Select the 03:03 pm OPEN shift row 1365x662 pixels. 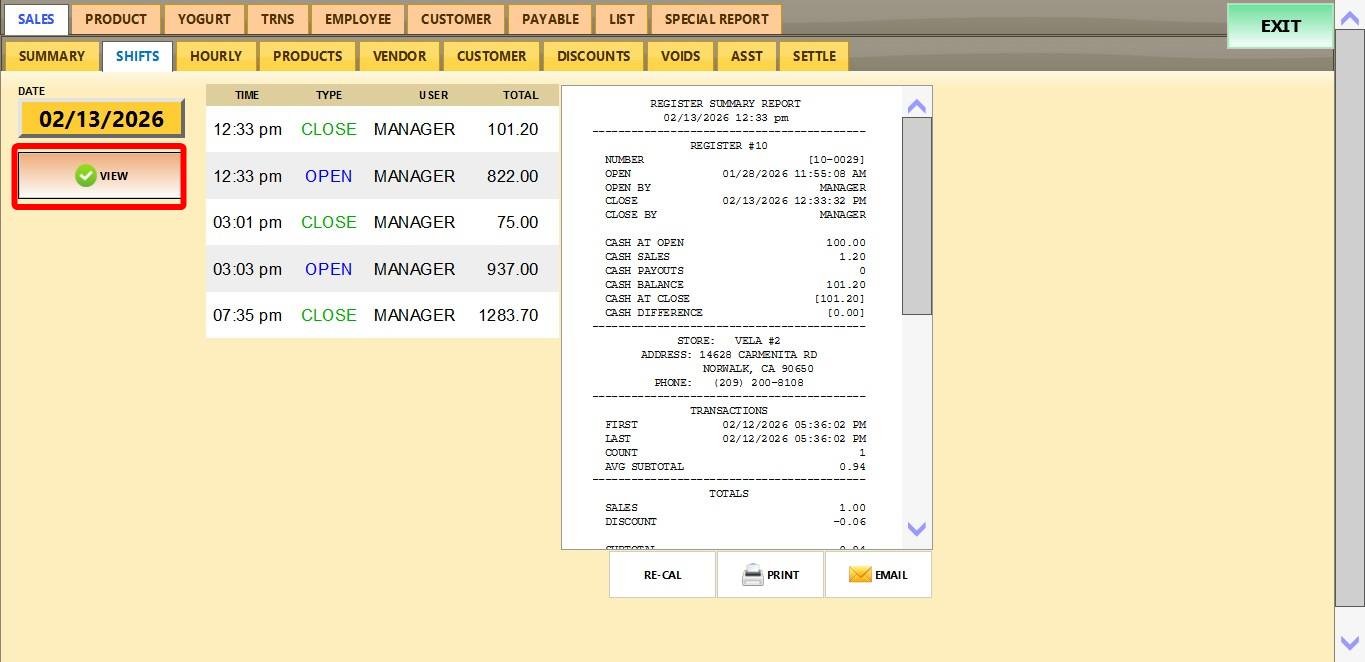point(381,269)
